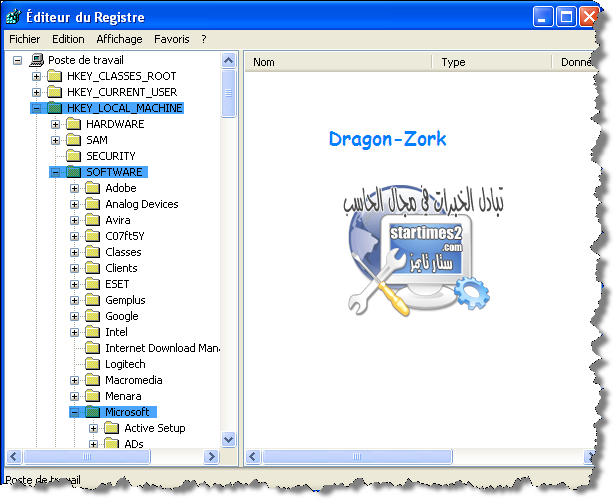Viewport: 613px width, 500px height.
Task: Click the values pane scroll left arrow
Action: tap(253, 456)
